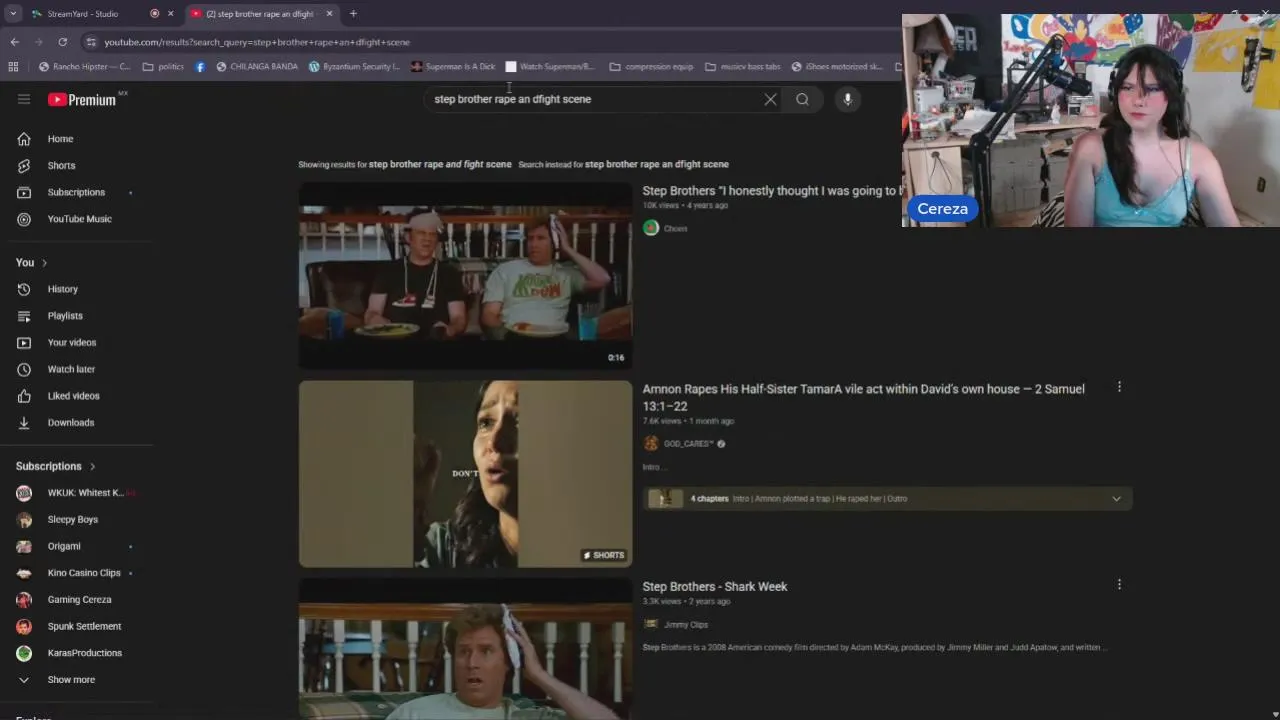1280x720 pixels.
Task: Click the Amnon Rapes His Half-Sister video title
Action: tap(863, 397)
